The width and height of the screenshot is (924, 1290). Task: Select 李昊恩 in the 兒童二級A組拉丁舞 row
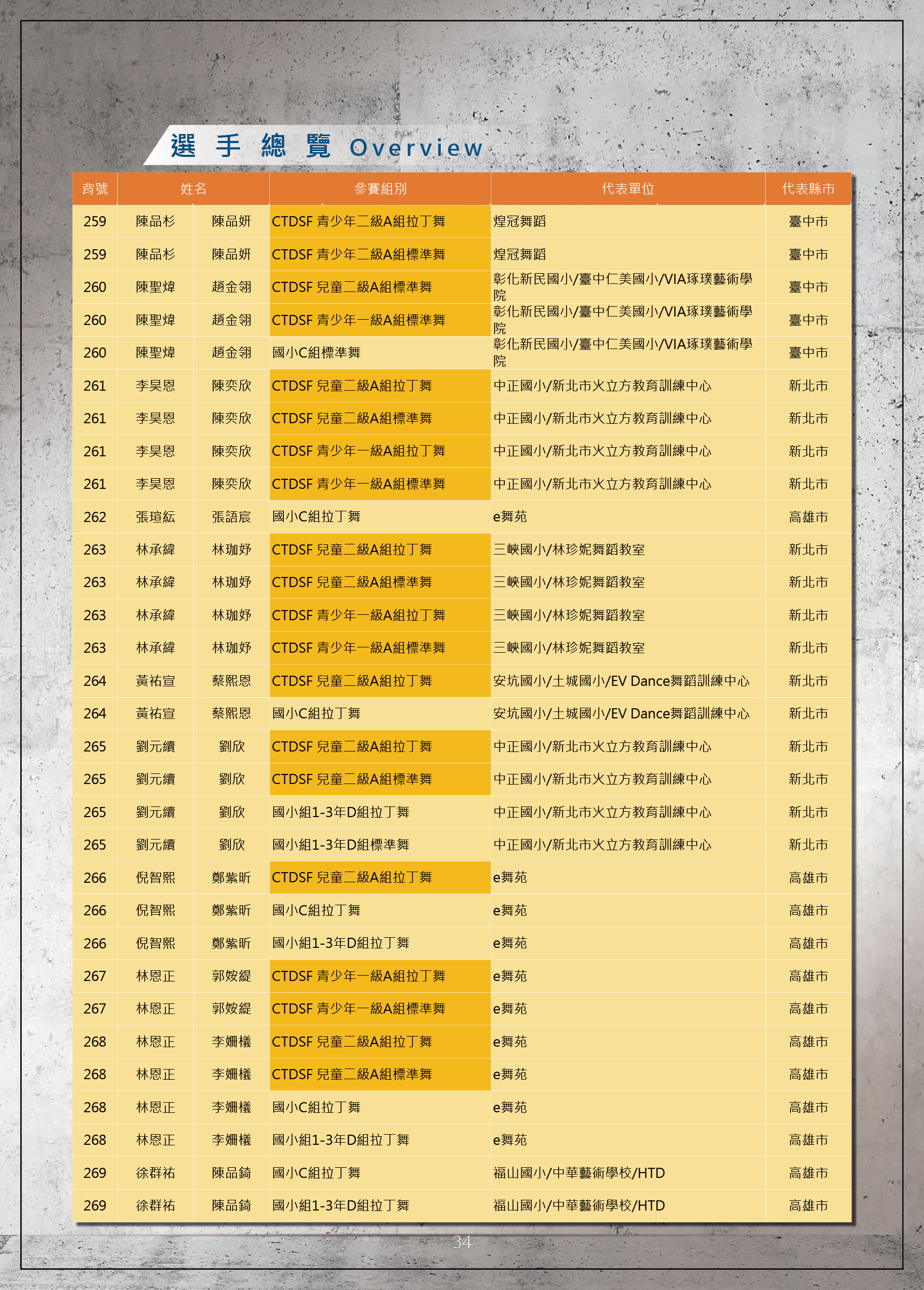(155, 386)
